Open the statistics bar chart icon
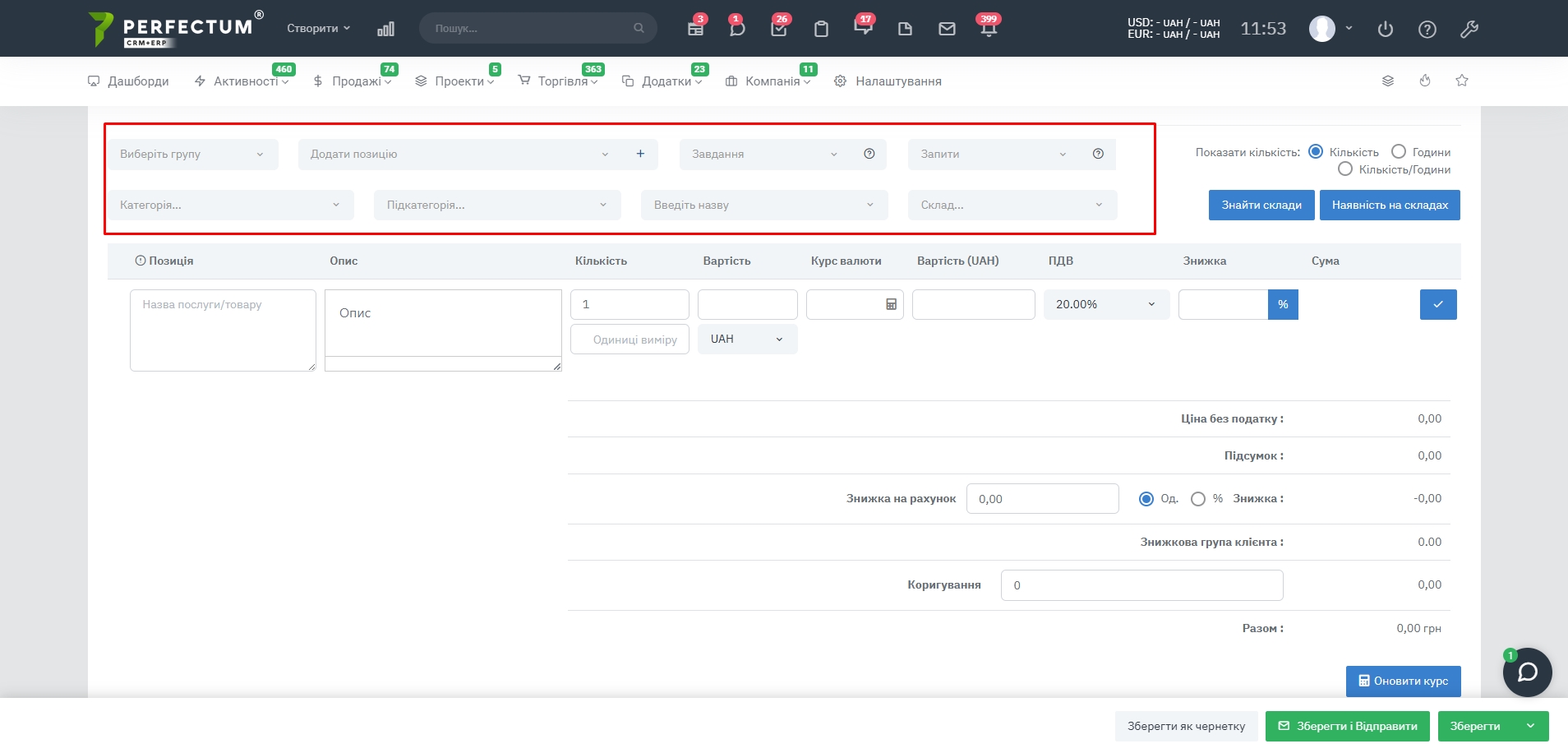1568x753 pixels. pyautogui.click(x=385, y=29)
